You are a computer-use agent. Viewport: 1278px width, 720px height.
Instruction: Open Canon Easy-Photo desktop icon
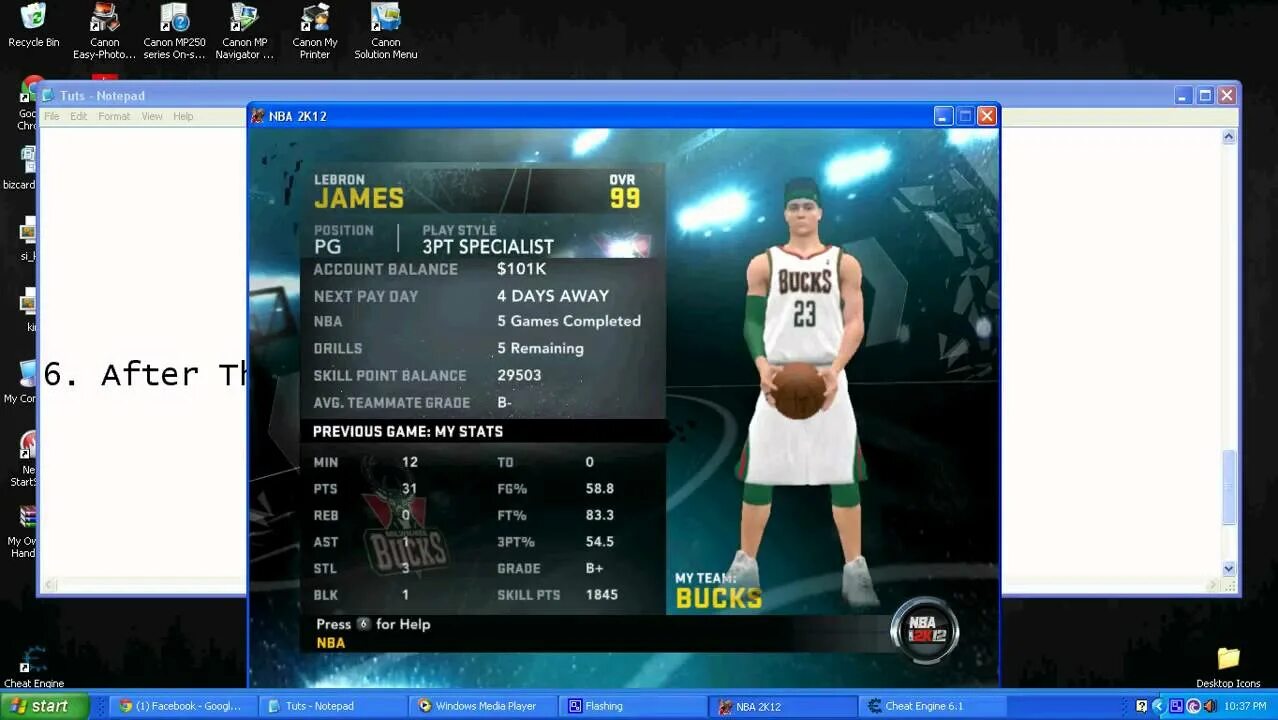pos(104,30)
